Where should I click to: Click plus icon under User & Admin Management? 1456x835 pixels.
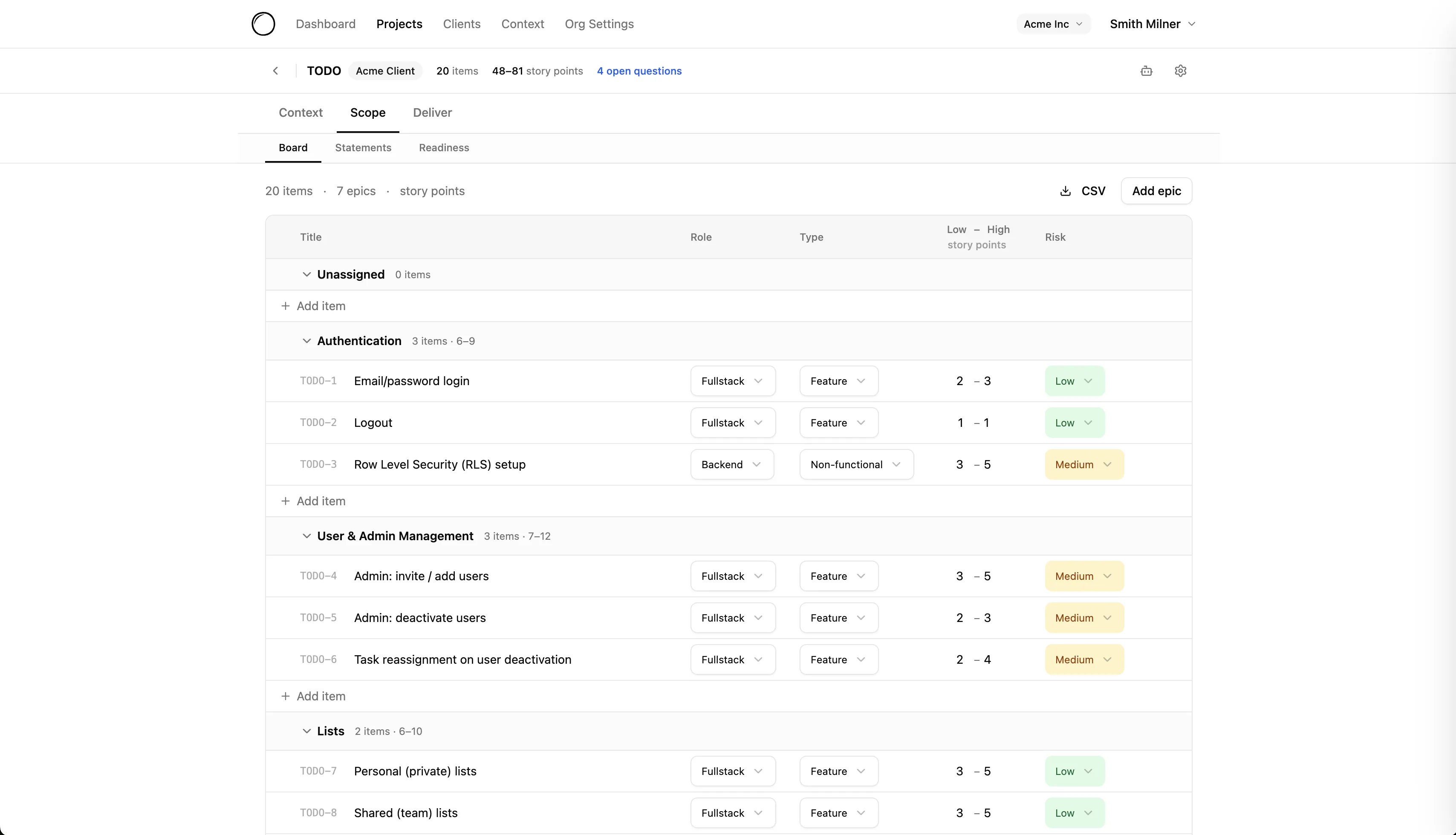(285, 696)
